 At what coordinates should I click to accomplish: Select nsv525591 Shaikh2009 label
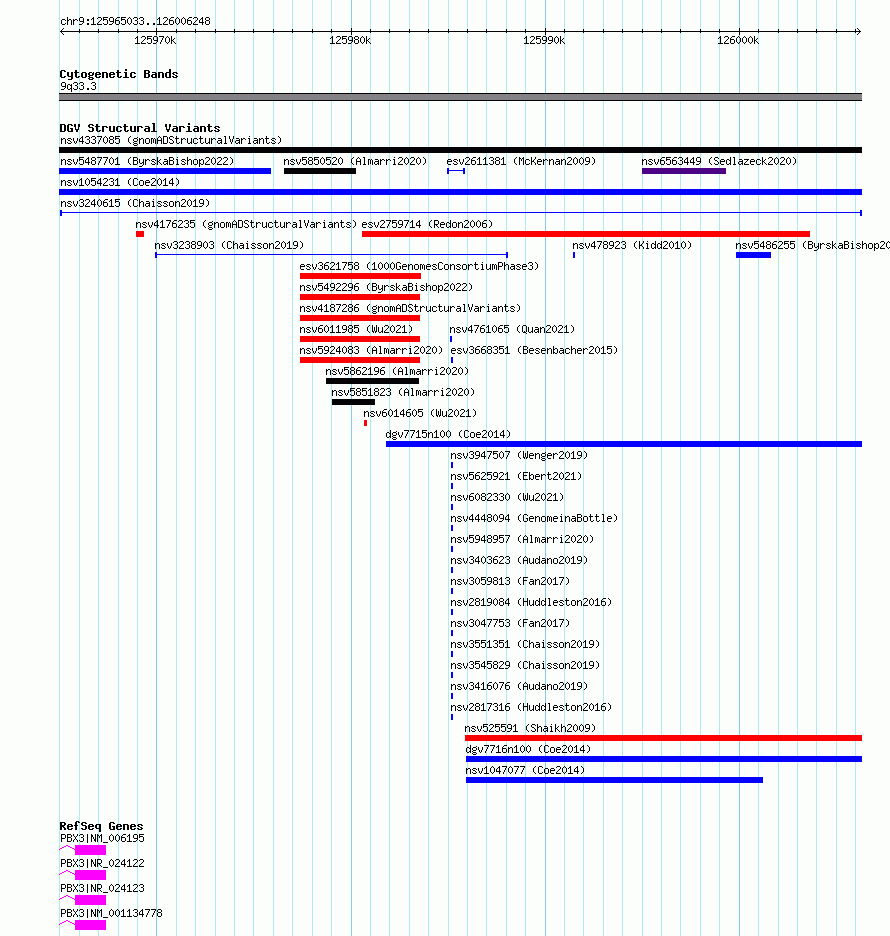530,728
